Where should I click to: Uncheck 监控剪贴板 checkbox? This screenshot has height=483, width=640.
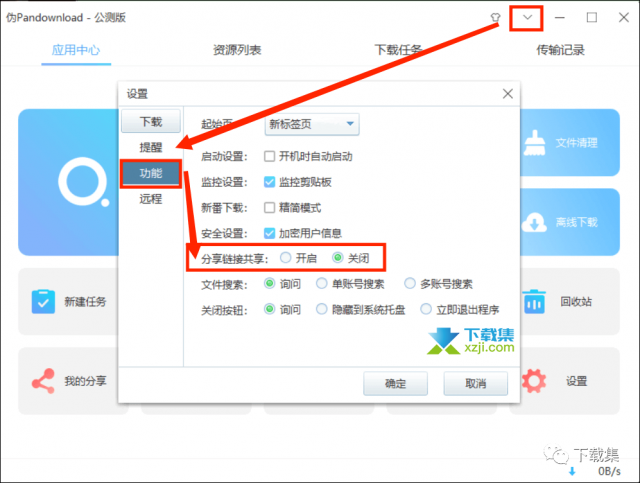click(269, 182)
